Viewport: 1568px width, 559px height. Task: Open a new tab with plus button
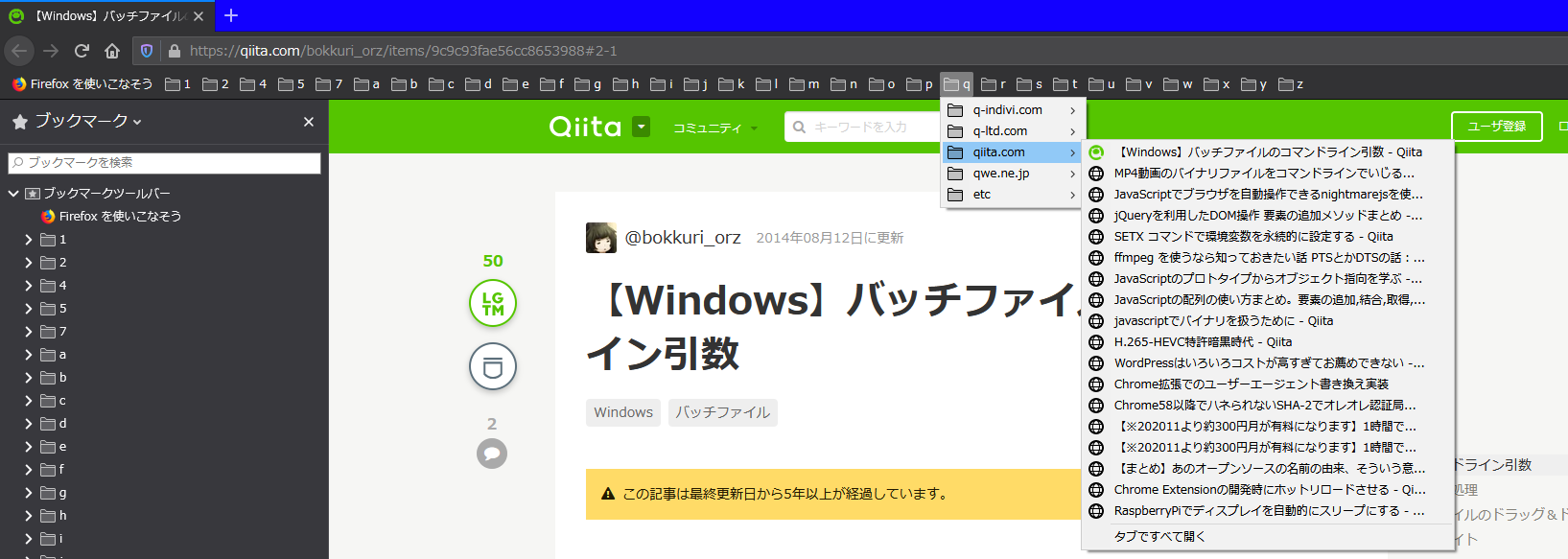click(x=230, y=15)
